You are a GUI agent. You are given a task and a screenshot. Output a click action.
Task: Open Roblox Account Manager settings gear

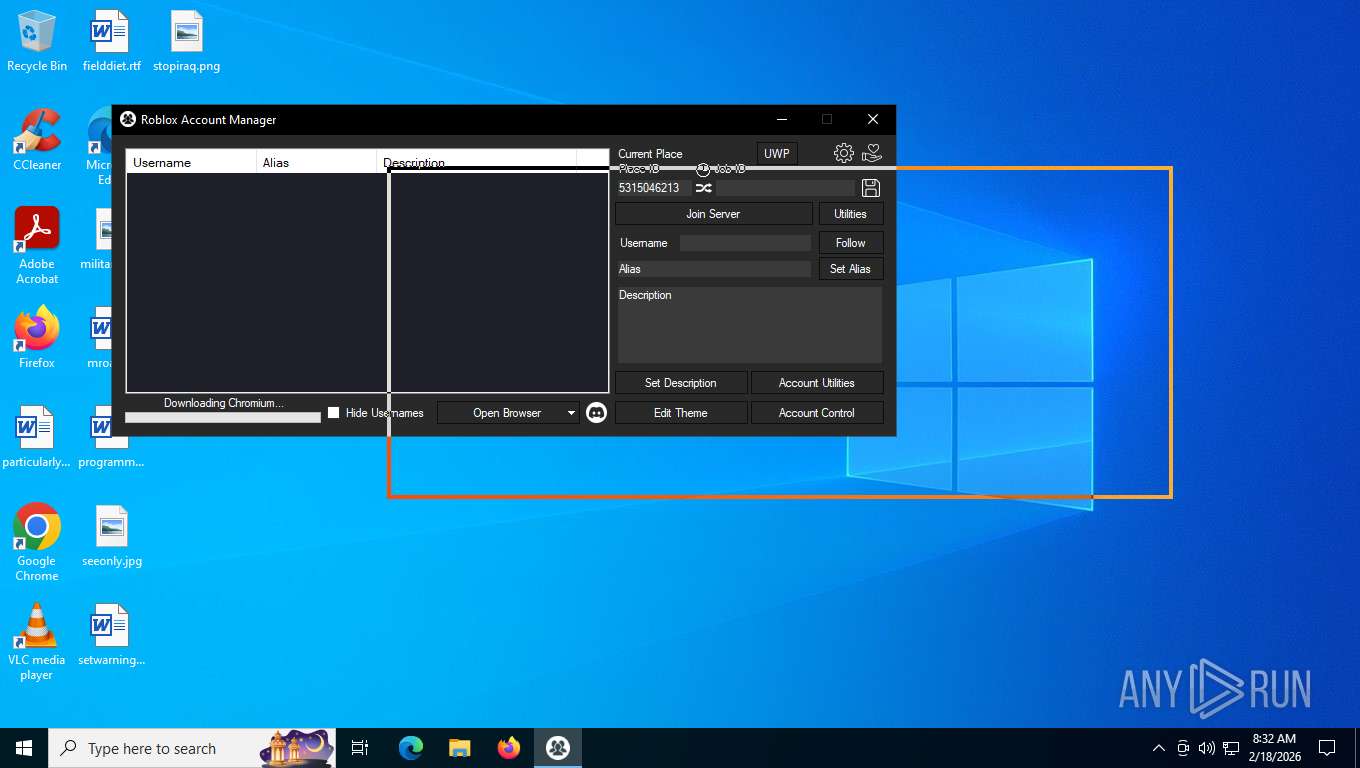click(844, 153)
